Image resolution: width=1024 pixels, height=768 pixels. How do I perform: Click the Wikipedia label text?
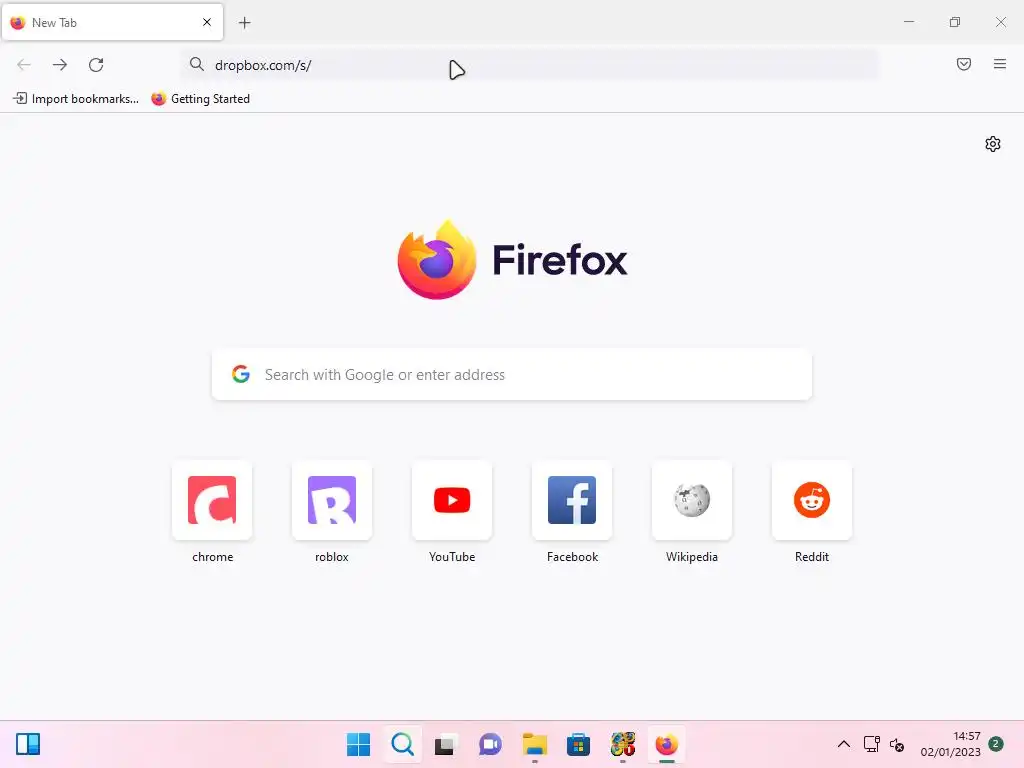pyautogui.click(x=692, y=557)
